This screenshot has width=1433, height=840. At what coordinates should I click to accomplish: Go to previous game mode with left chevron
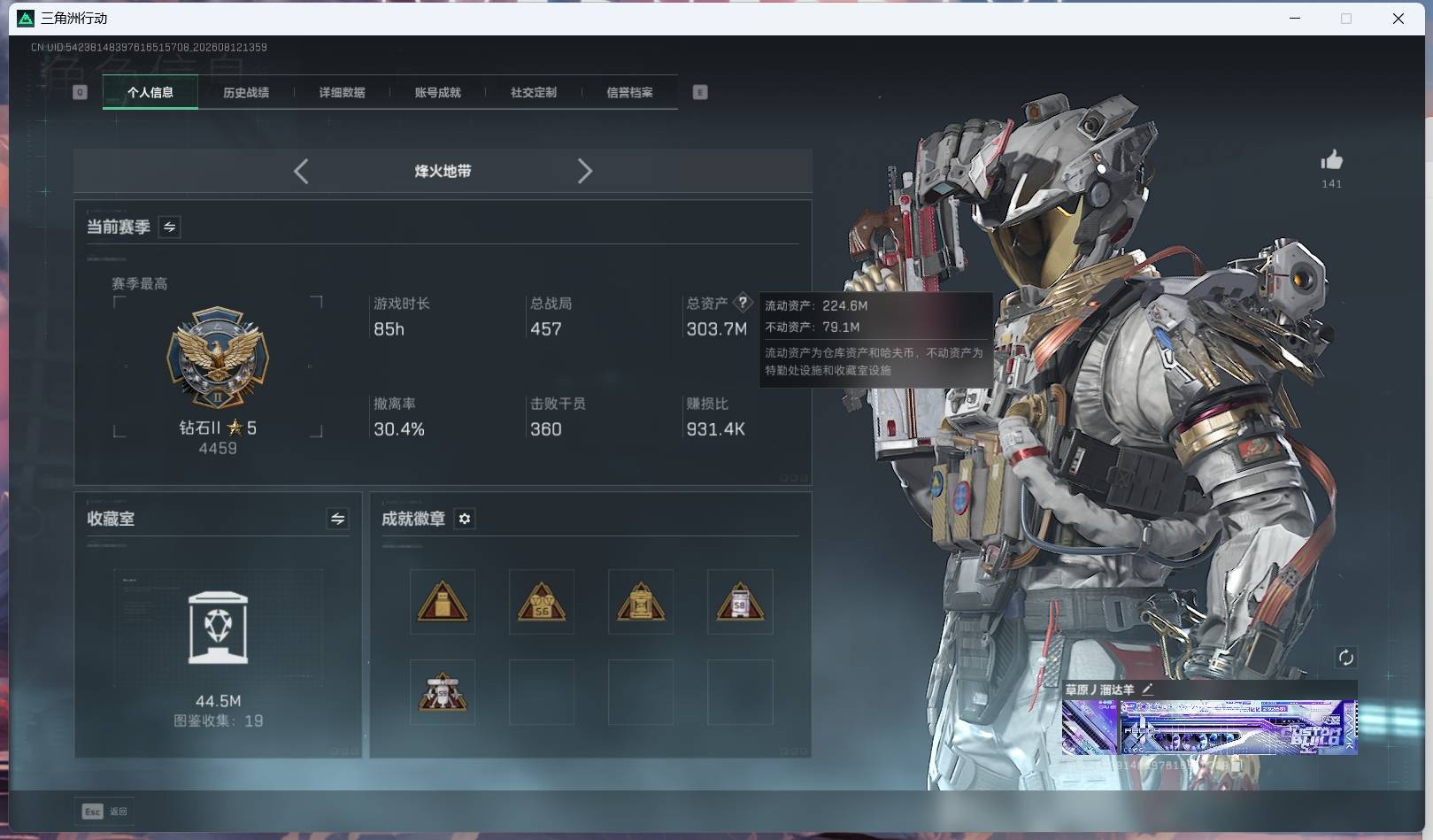301,171
